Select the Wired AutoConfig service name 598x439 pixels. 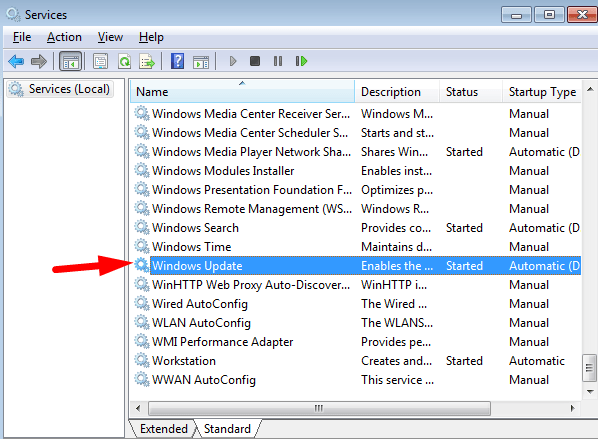(200, 304)
